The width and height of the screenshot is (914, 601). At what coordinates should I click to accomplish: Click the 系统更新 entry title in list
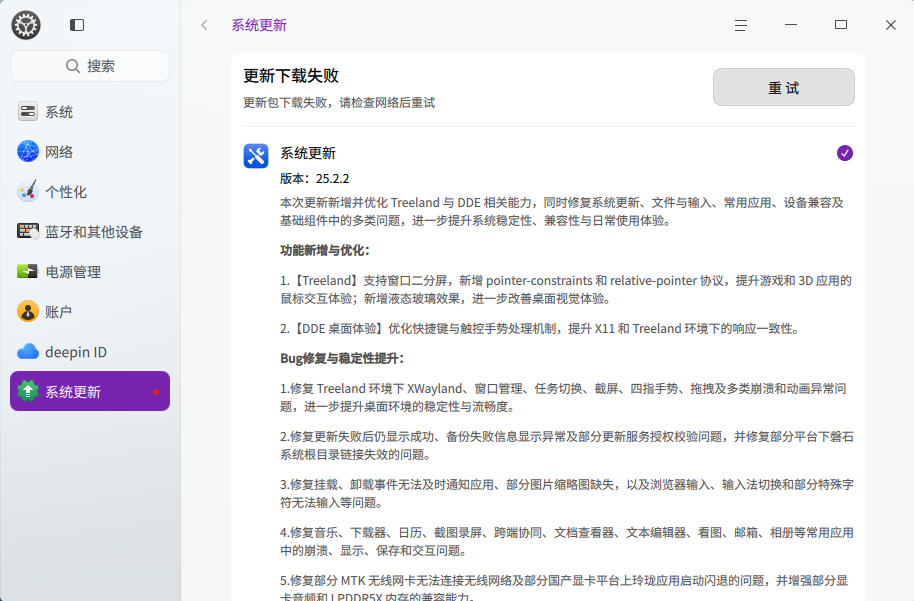coord(308,153)
